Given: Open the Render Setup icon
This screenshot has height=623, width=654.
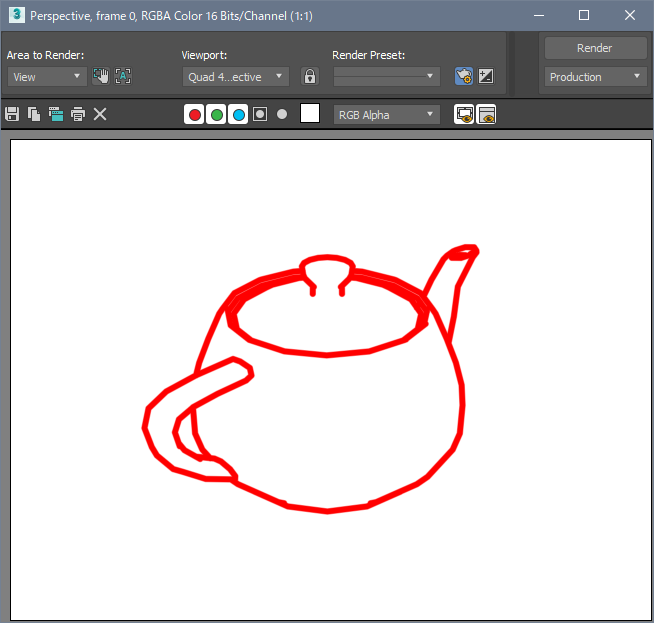Looking at the screenshot, I should coord(464,76).
